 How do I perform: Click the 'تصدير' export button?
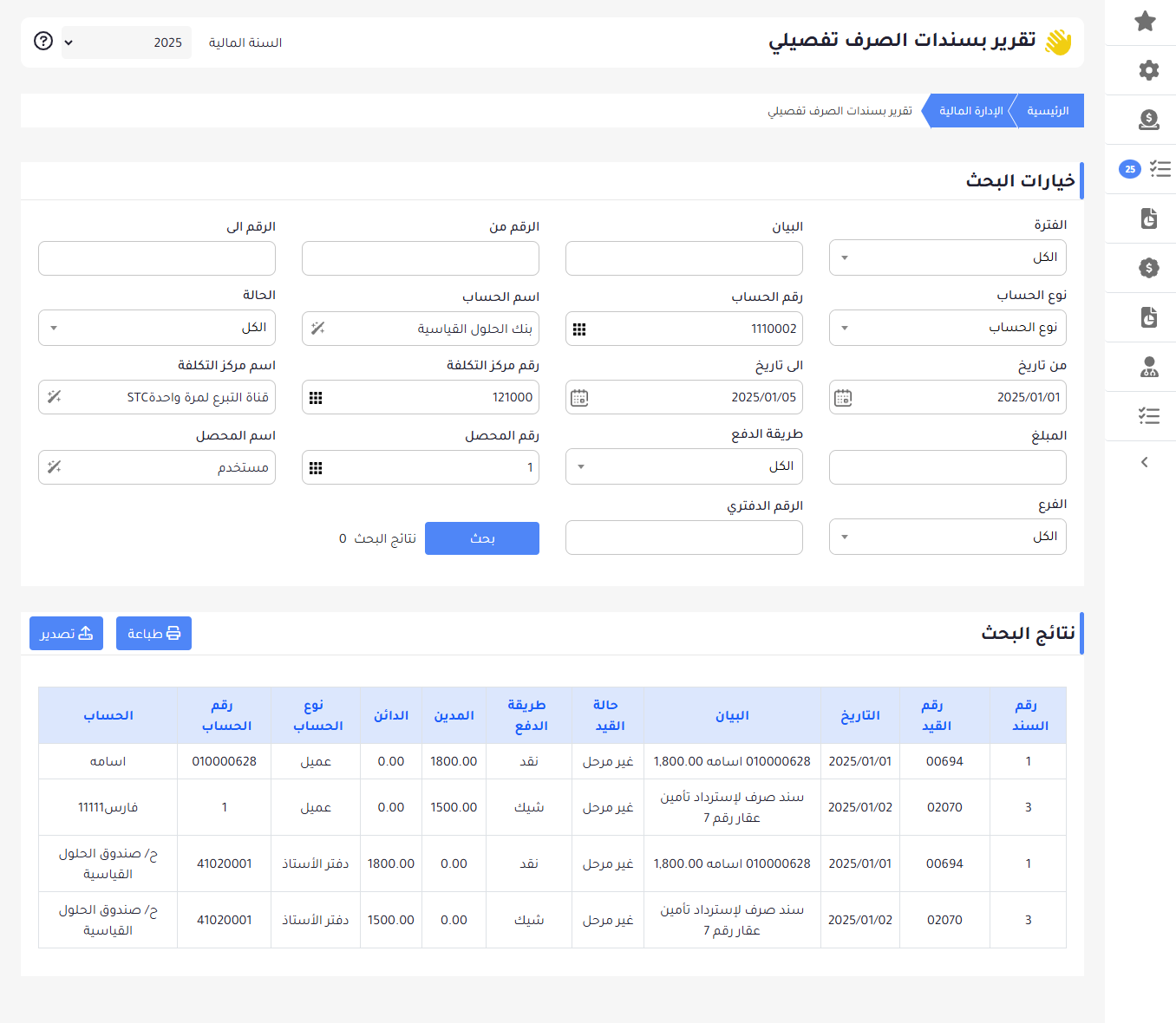pyautogui.click(x=66, y=634)
